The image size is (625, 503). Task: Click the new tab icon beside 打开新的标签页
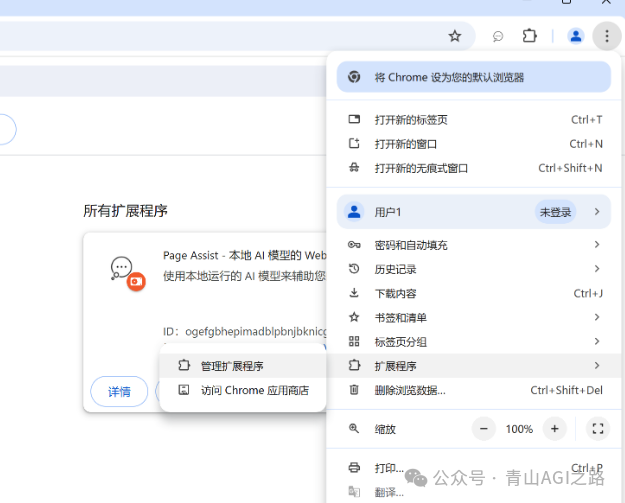click(x=354, y=119)
